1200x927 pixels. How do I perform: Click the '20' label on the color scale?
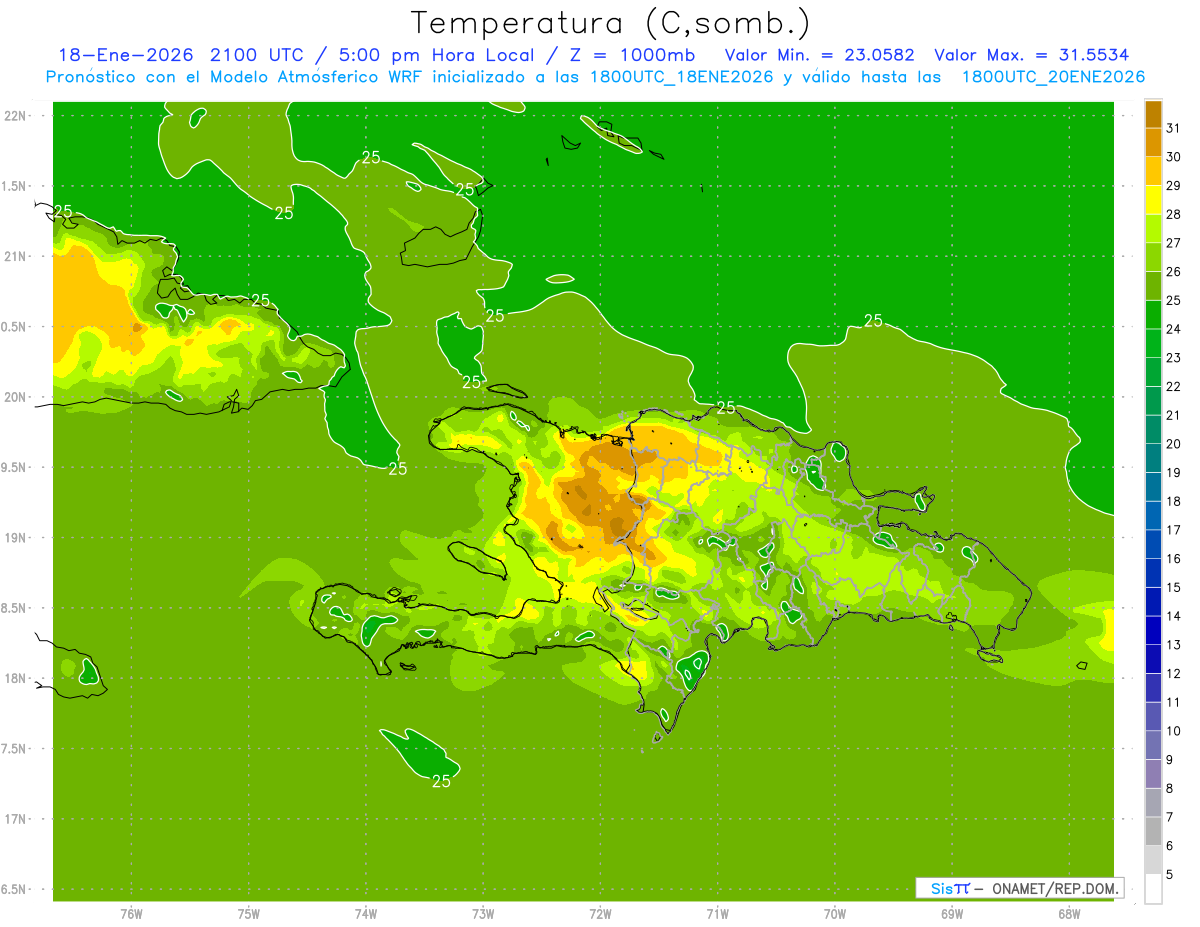click(1173, 444)
